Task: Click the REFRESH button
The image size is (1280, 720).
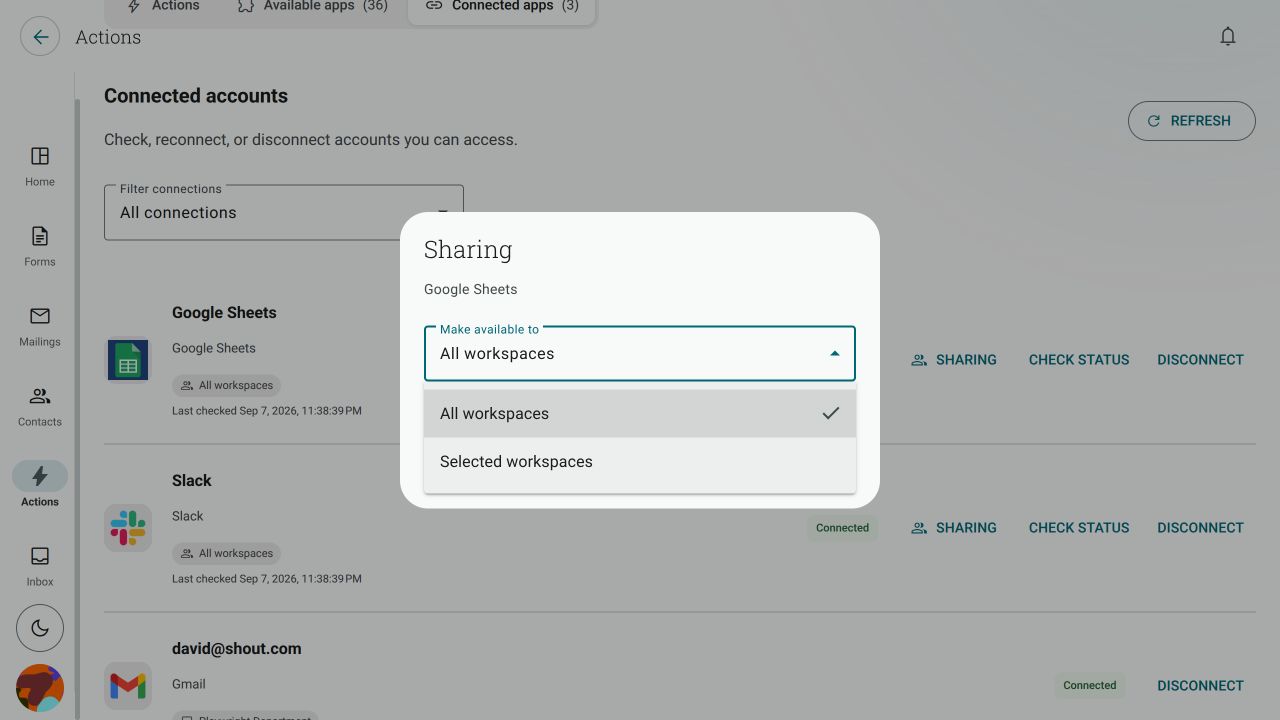Action: tap(1191, 121)
